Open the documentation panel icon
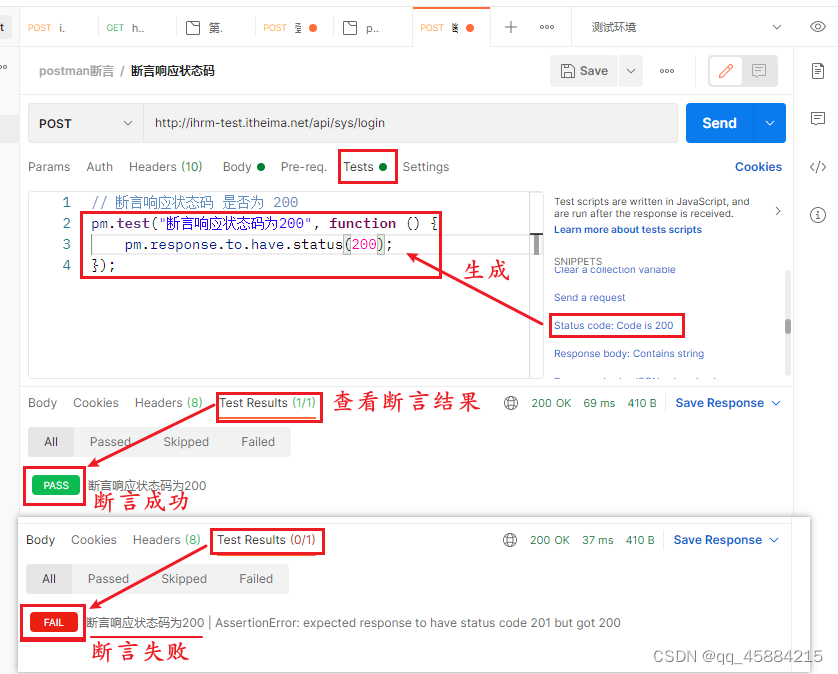Image resolution: width=838 pixels, height=674 pixels. coord(818,71)
